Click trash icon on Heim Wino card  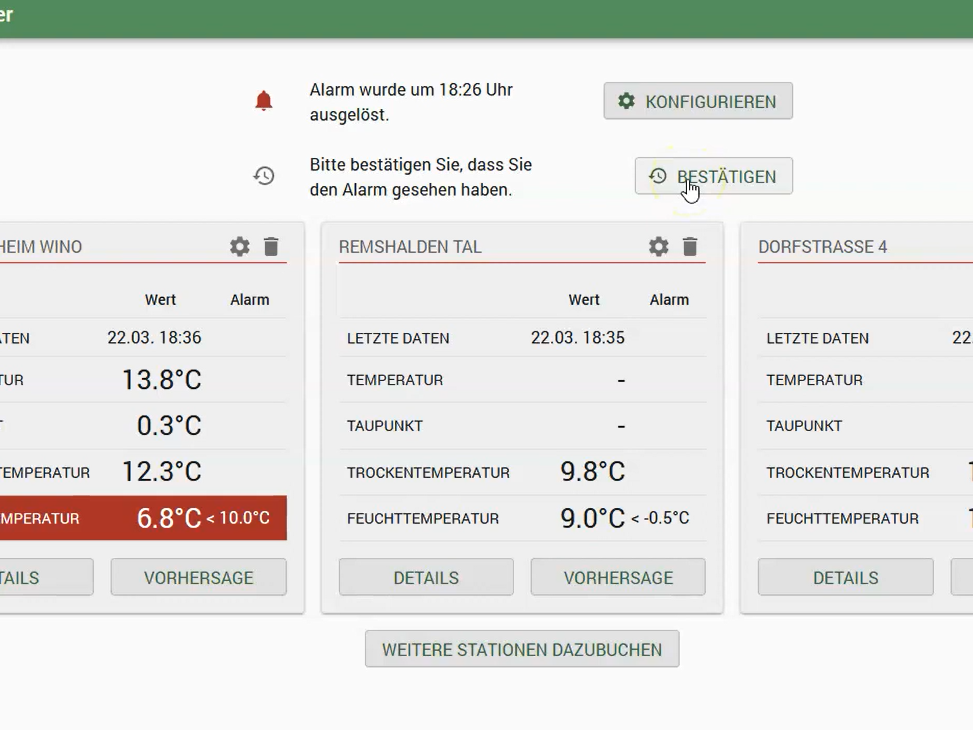coord(271,246)
